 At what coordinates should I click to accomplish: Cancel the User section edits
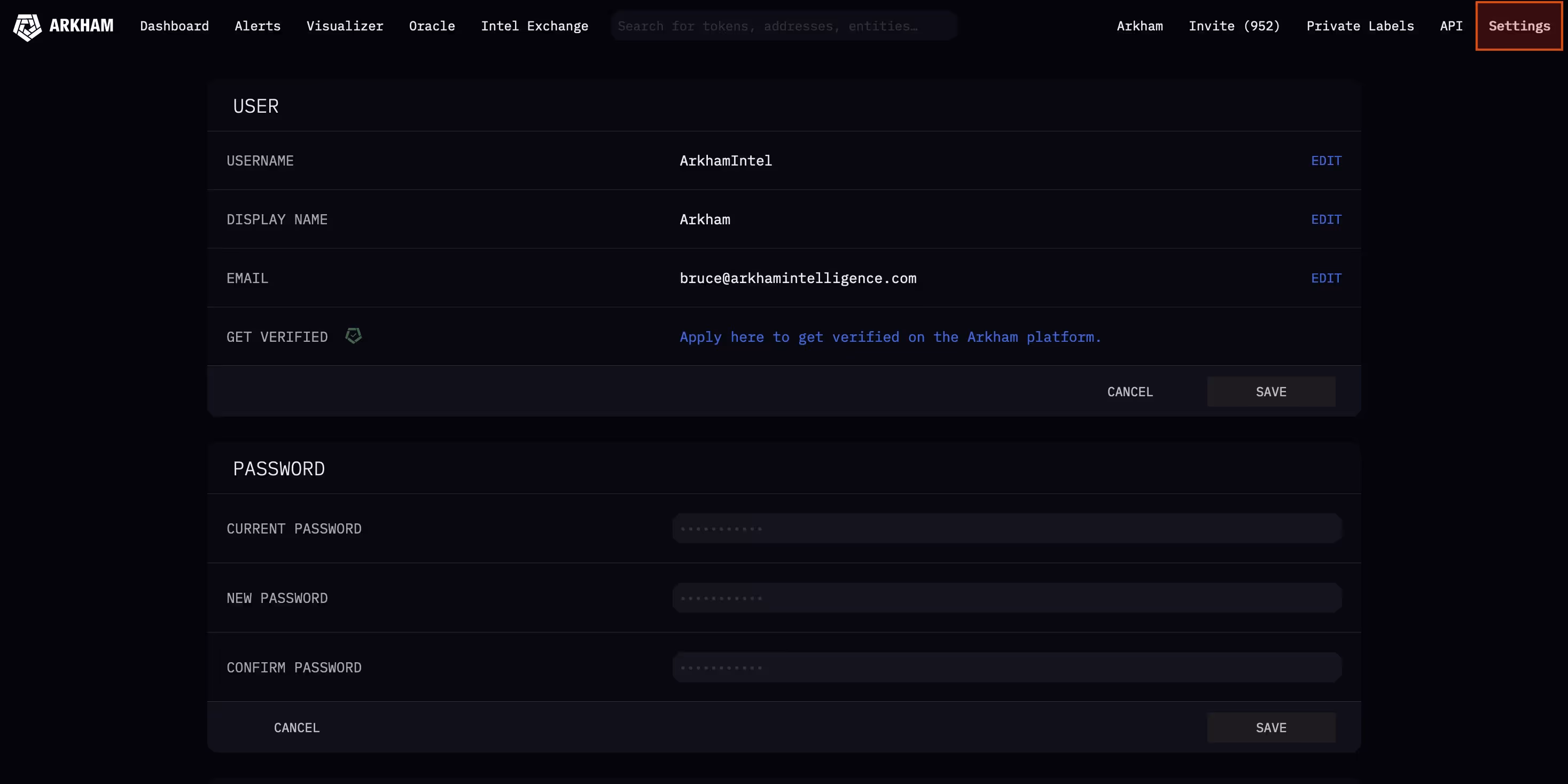1130,392
